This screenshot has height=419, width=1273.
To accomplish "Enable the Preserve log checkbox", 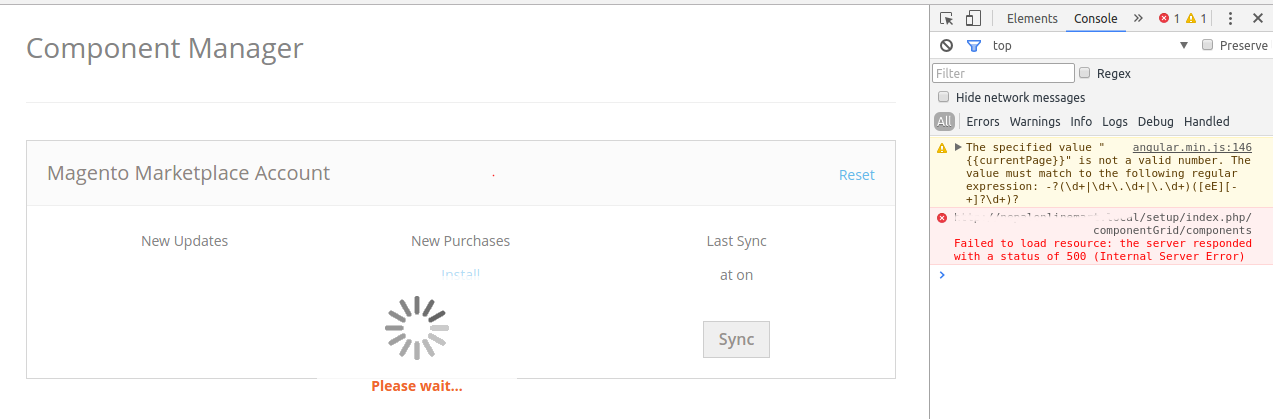I will click(1207, 45).
